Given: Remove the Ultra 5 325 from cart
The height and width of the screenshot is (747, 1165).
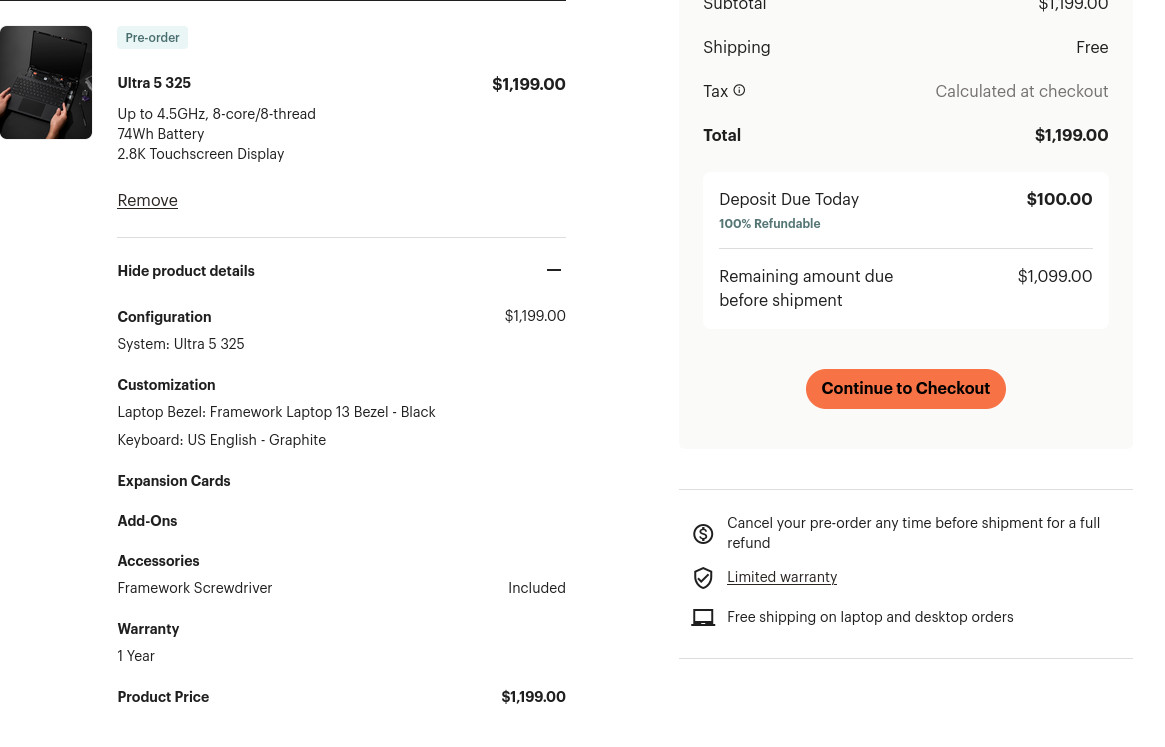Looking at the screenshot, I should [147, 200].
